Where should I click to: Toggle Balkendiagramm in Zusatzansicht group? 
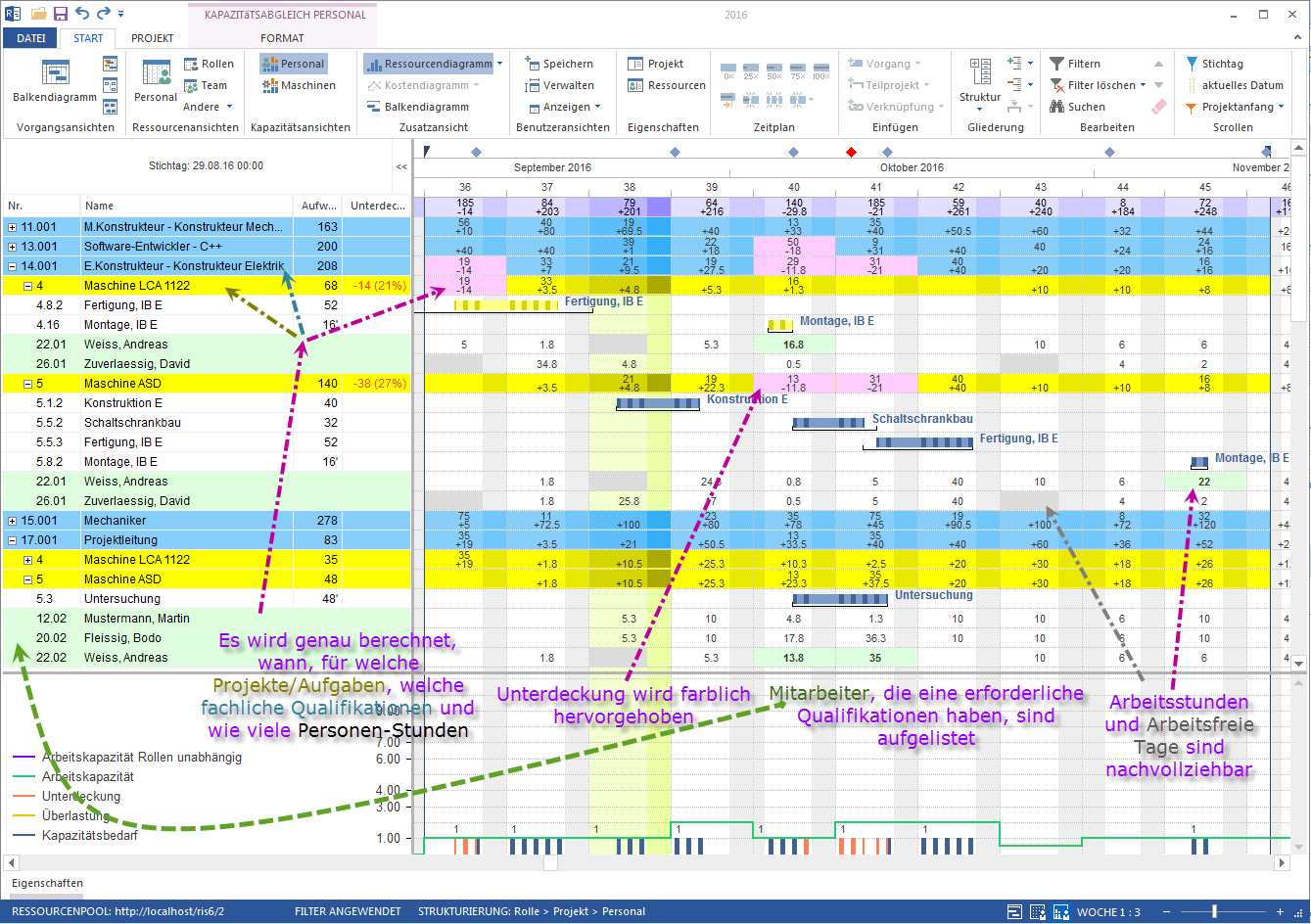(x=418, y=107)
